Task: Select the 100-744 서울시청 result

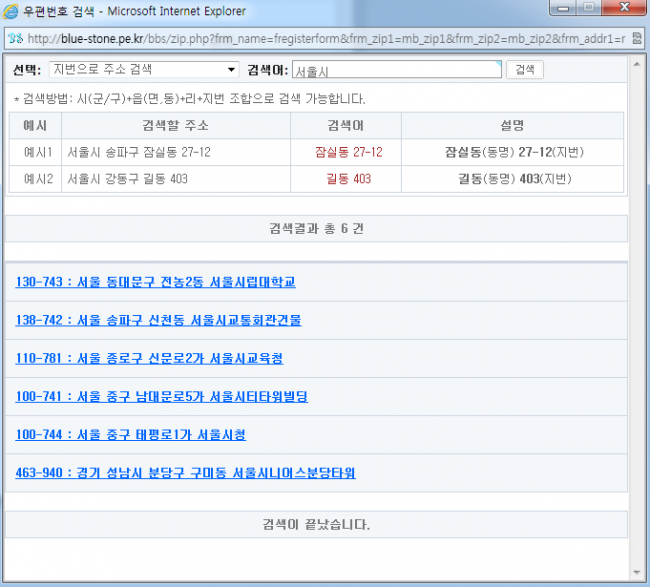Action: (x=130, y=435)
